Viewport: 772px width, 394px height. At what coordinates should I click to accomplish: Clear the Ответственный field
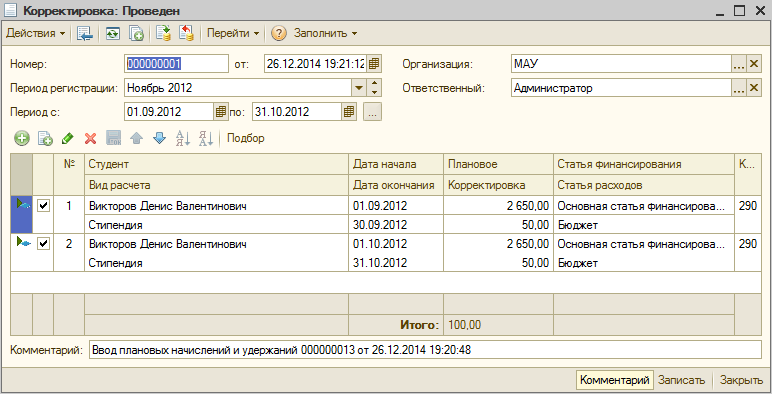pos(754,88)
